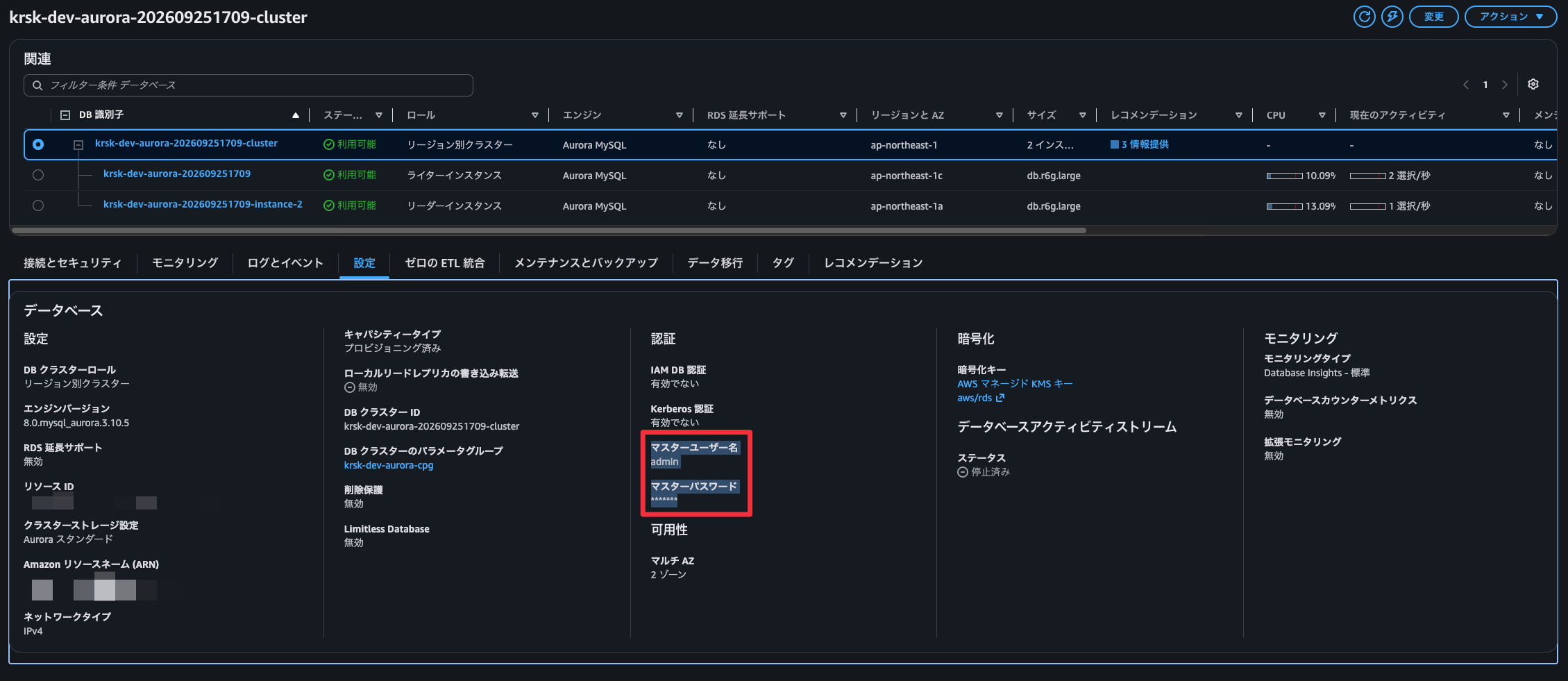Image resolution: width=1568 pixels, height=681 pixels.
Task: Click 利用可能 status icon for cluster row
Action: pos(329,144)
